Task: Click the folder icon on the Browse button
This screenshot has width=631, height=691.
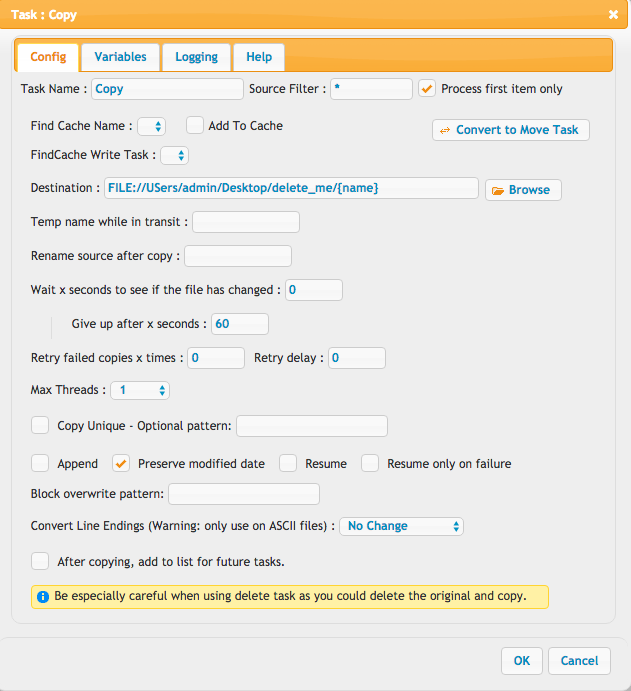Action: point(497,190)
